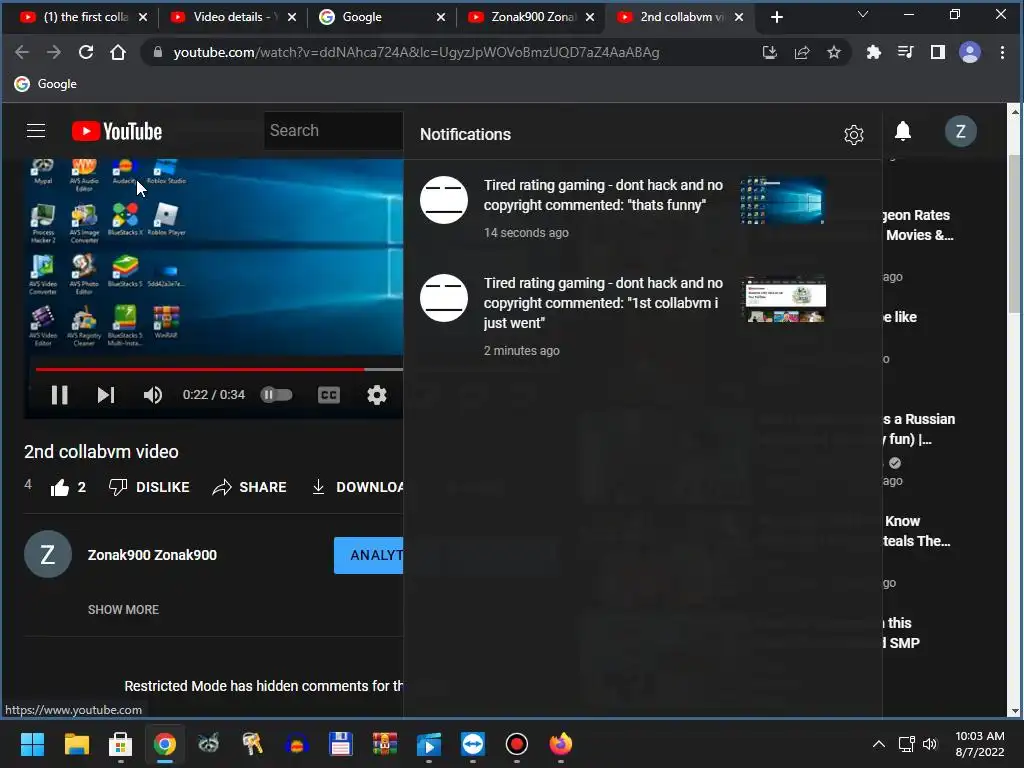Mute the video volume
This screenshot has height=768, width=1024.
152,394
